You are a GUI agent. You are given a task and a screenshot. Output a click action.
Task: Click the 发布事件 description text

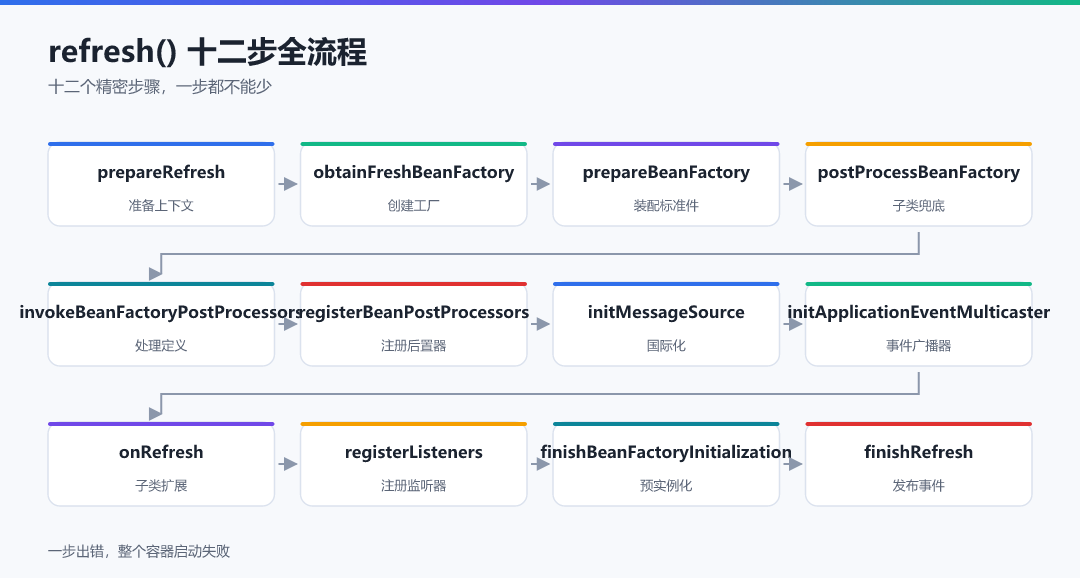(919, 485)
